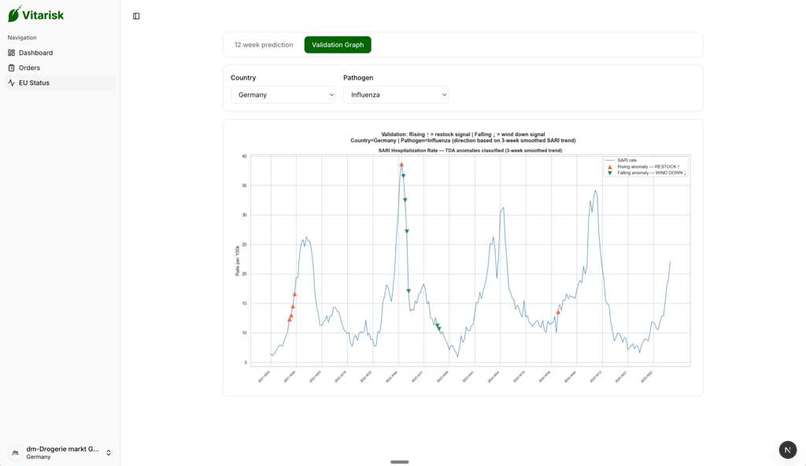806x466 pixels.
Task: Open the Country dropdown showing Germany
Action: (283, 95)
